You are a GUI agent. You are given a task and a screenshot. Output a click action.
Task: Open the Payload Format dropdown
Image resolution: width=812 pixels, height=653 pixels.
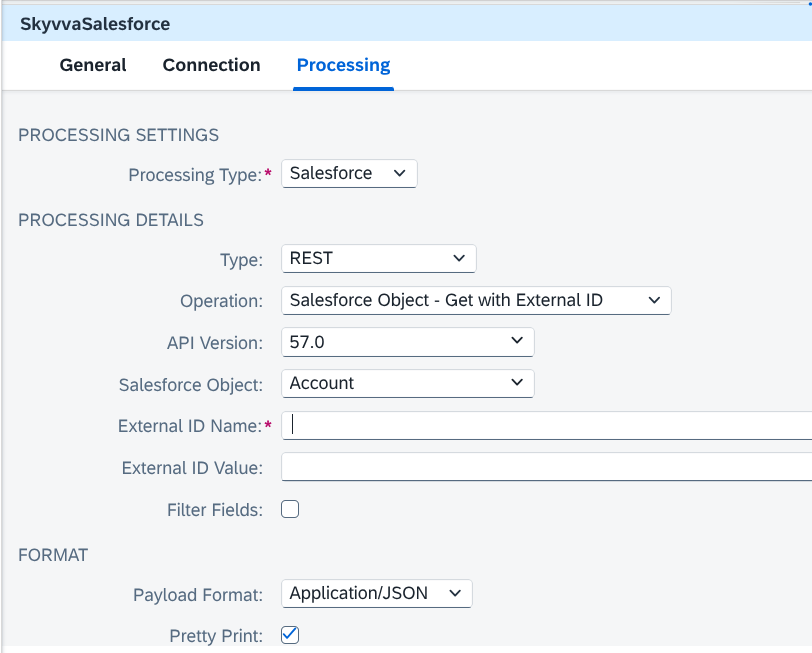coord(376,593)
